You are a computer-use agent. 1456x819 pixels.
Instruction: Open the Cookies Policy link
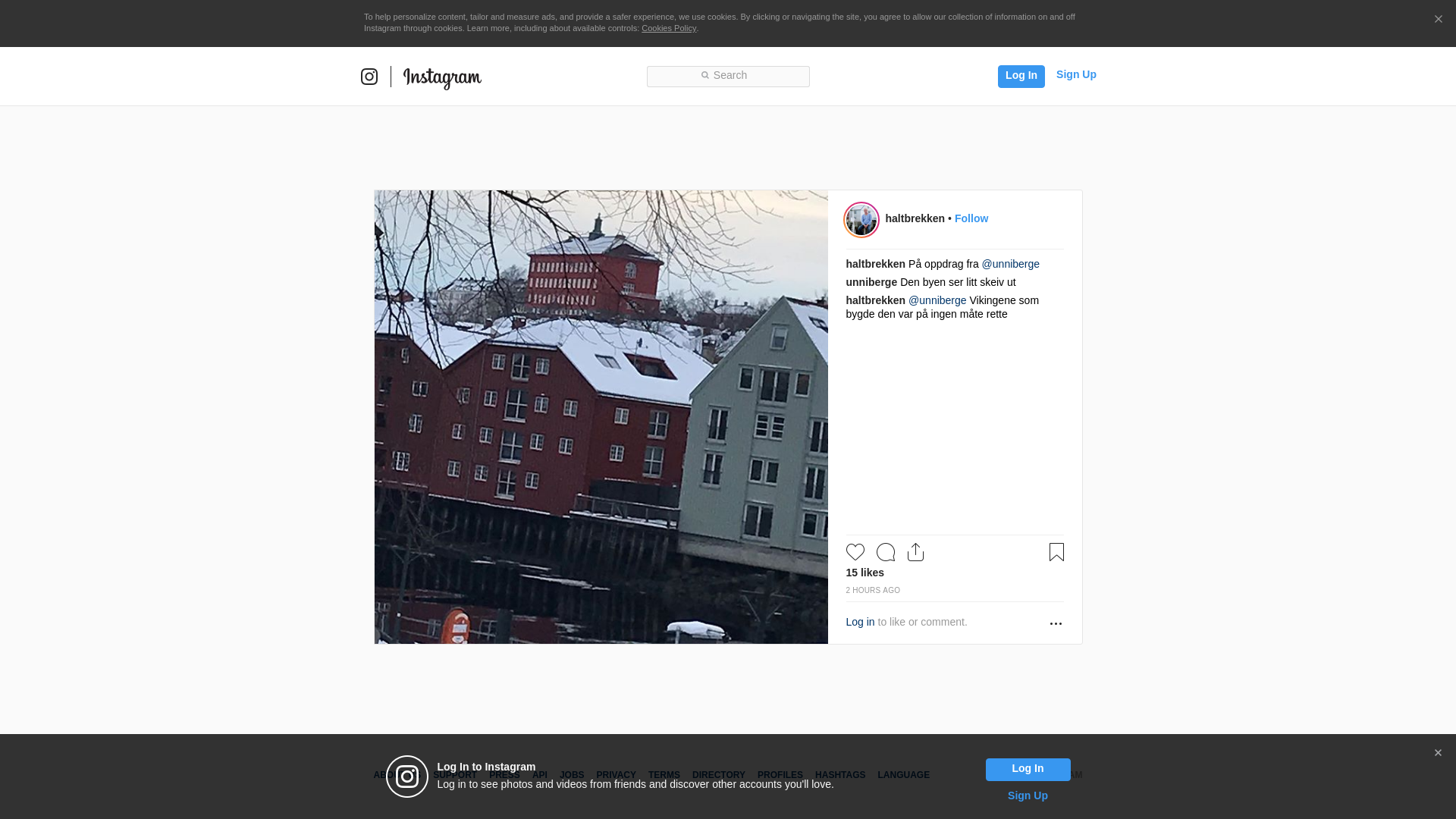[669, 28]
